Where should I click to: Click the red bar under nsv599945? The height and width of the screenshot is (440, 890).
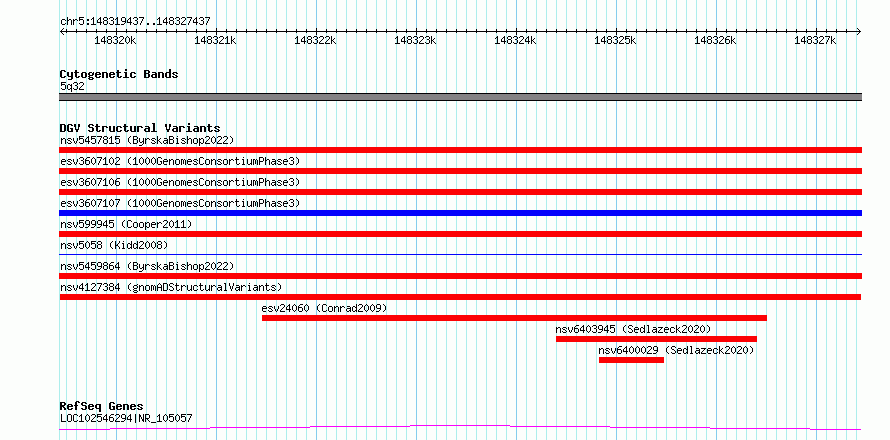tap(460, 234)
